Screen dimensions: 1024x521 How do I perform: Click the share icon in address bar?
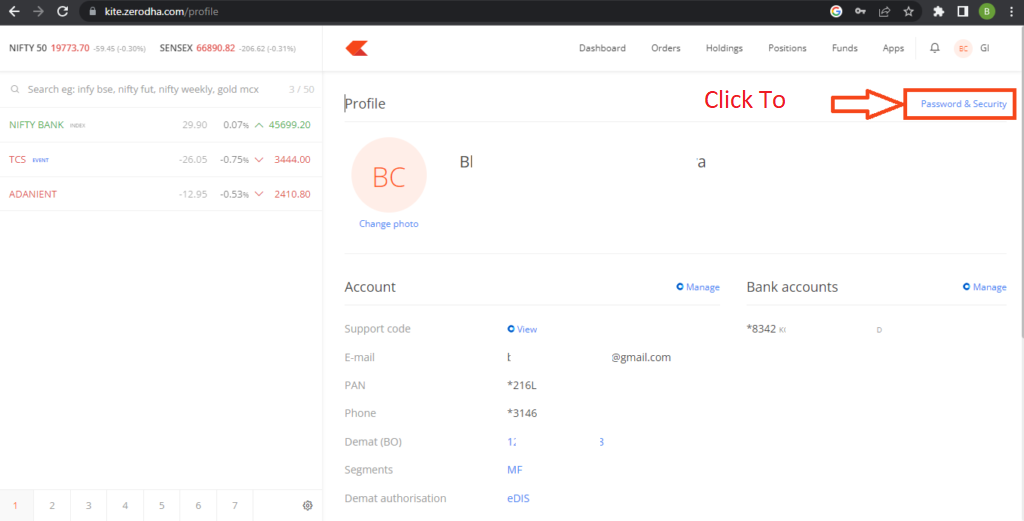(x=884, y=11)
